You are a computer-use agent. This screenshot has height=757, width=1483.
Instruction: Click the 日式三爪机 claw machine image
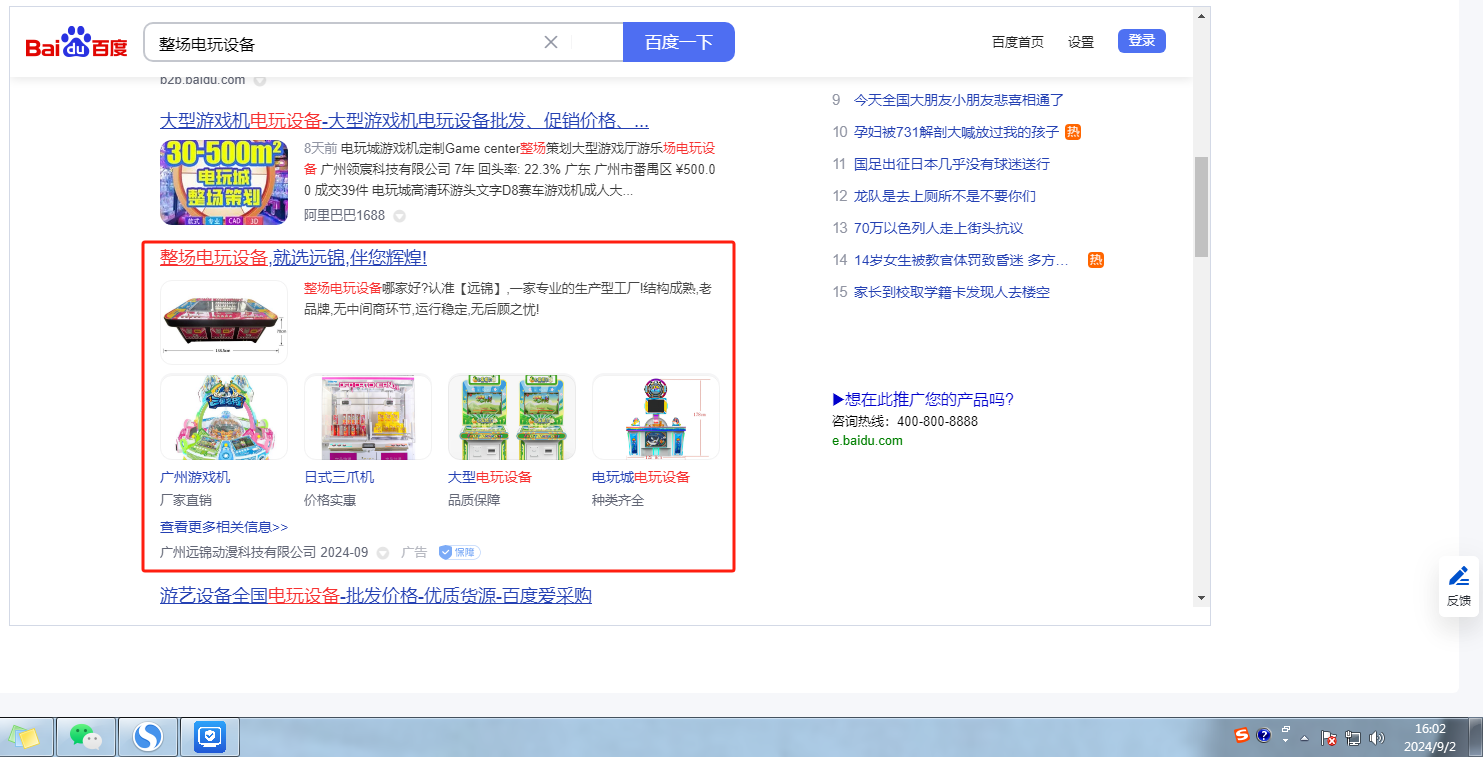[x=368, y=417]
